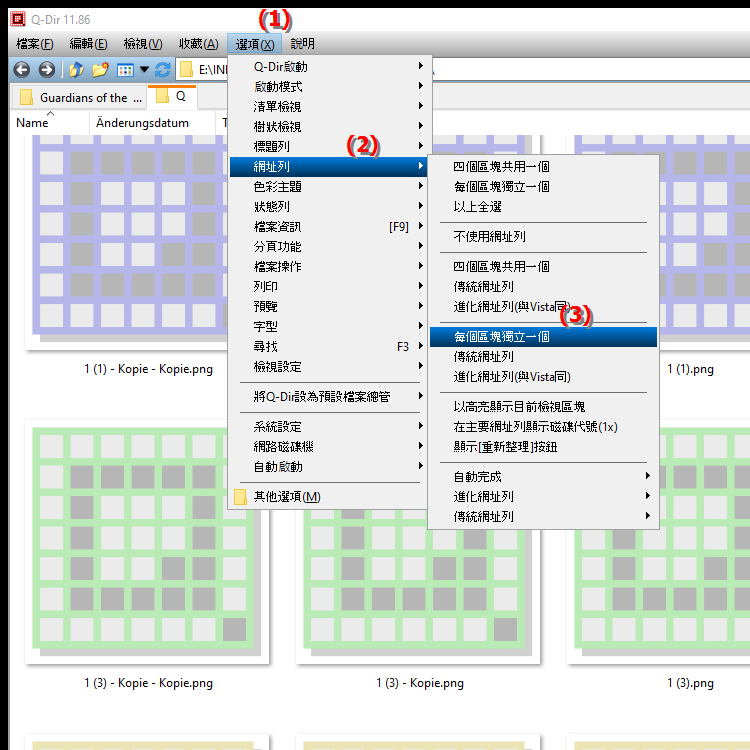750x750 pixels.
Task: Open the 收藏(A) menu
Action: (x=199, y=44)
